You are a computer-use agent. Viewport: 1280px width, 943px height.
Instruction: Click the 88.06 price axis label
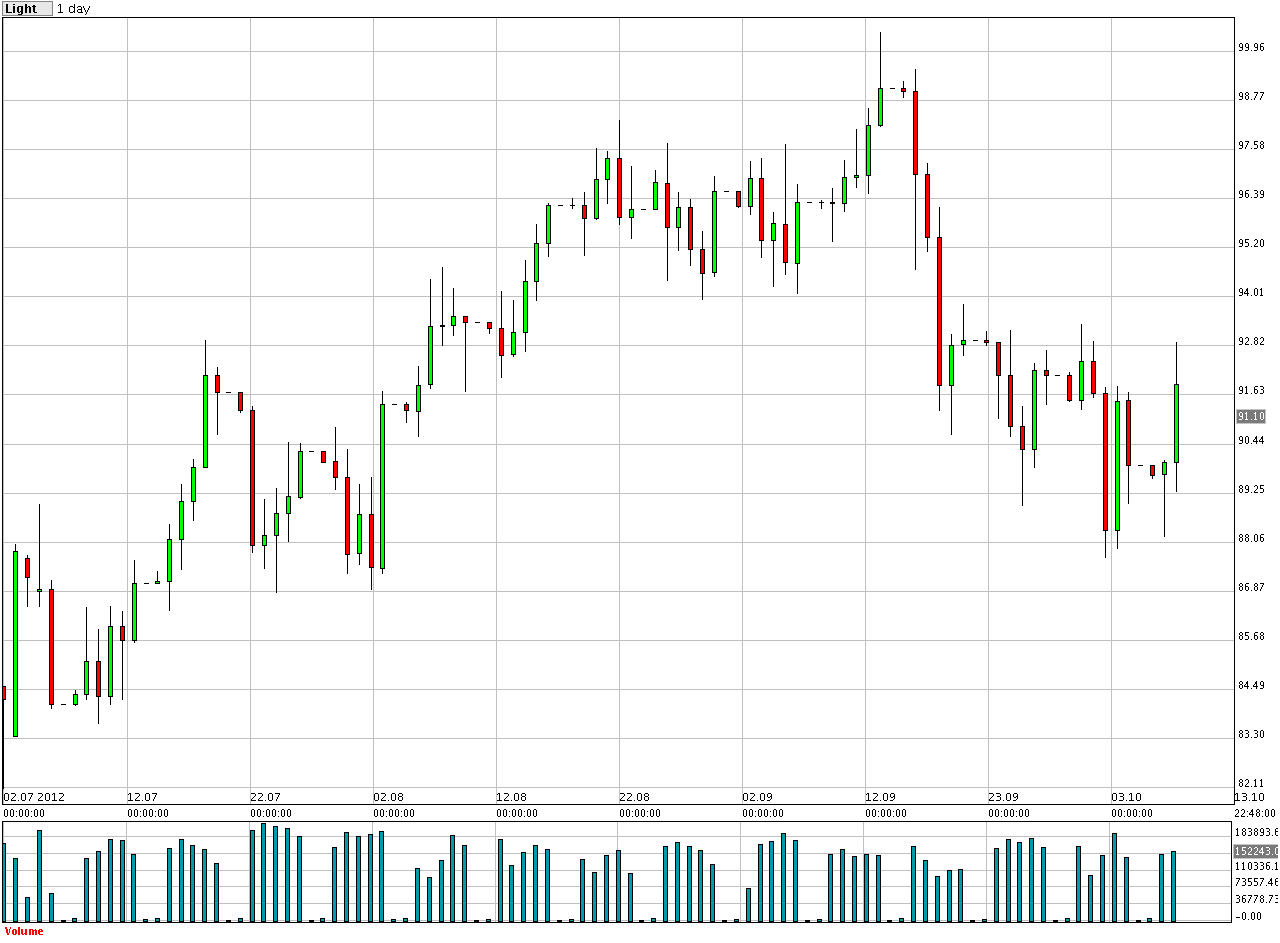click(x=1252, y=538)
